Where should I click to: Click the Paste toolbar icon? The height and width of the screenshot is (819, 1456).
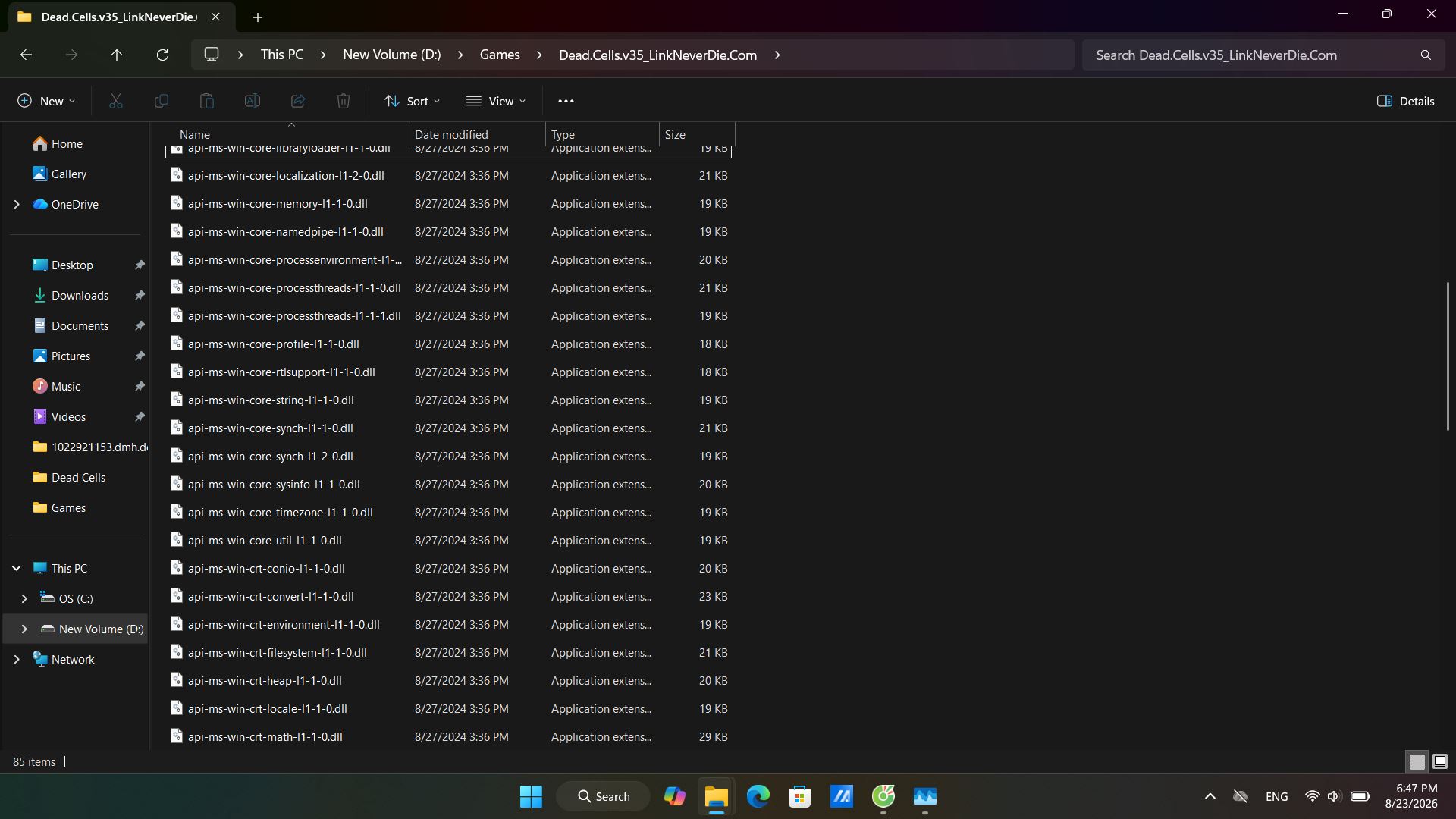tap(207, 101)
